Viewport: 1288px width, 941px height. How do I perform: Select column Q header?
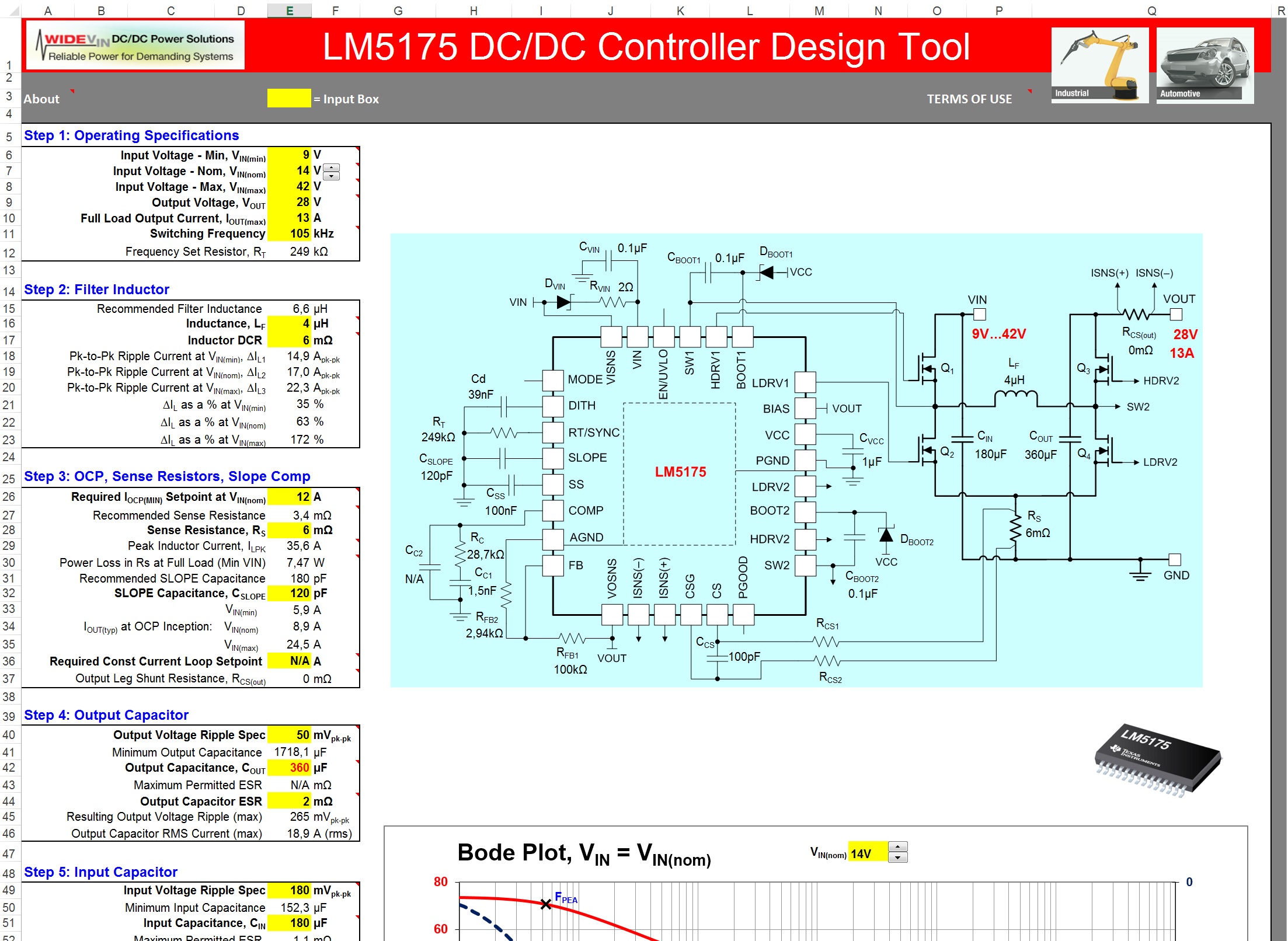click(x=1151, y=11)
